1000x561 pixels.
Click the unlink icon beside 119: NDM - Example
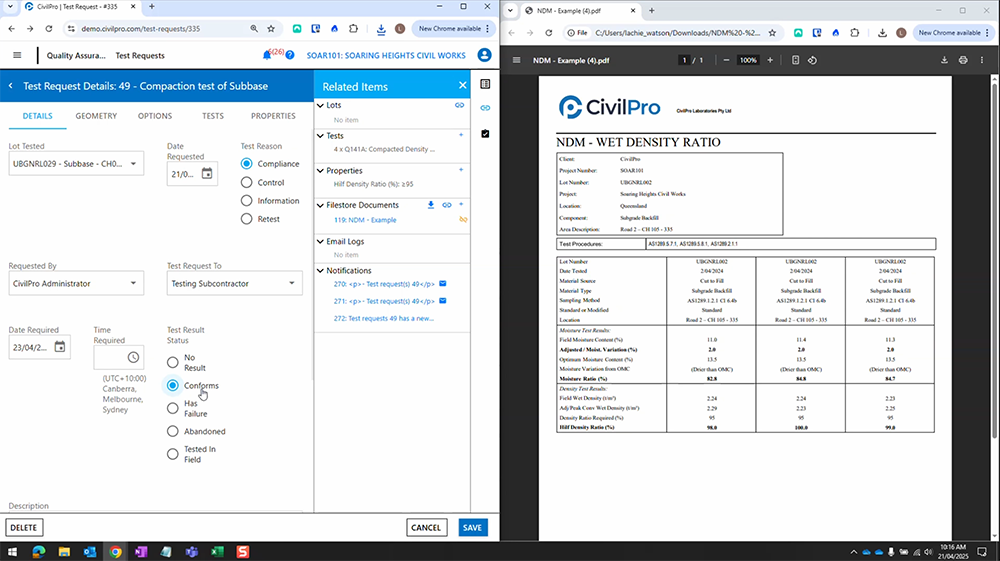point(463,220)
